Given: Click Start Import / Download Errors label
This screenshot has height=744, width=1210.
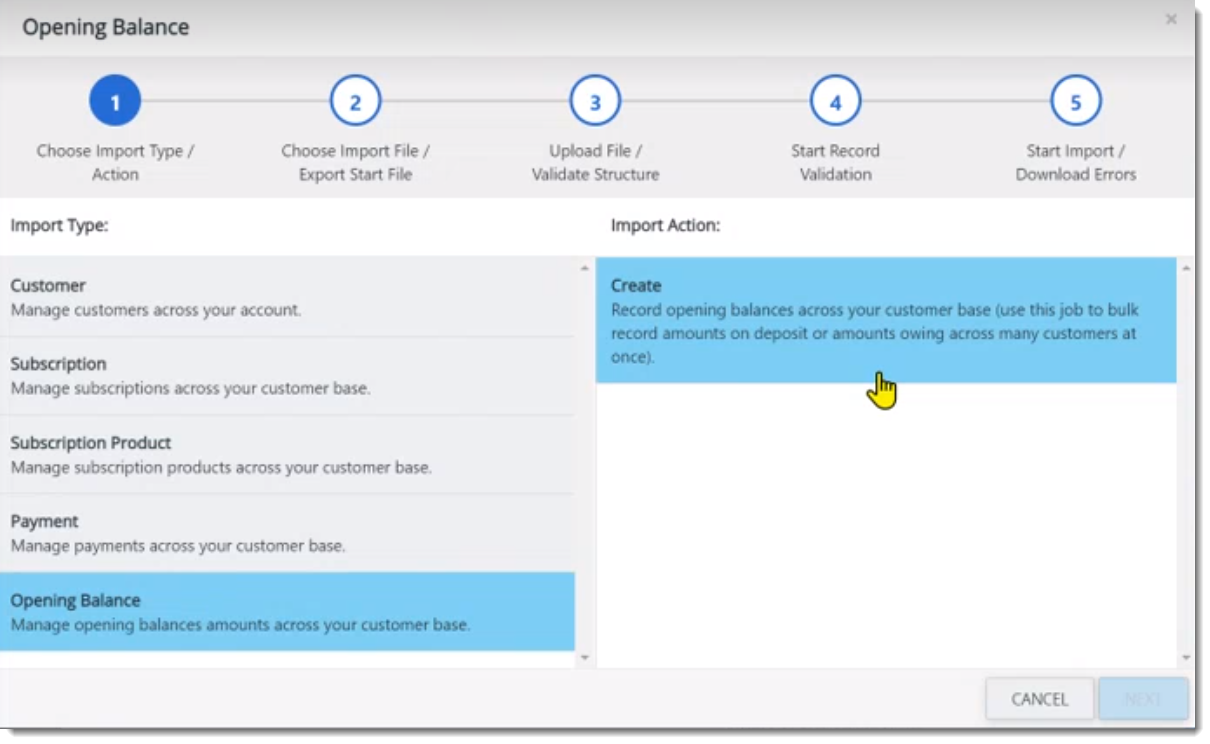Looking at the screenshot, I should [1076, 162].
